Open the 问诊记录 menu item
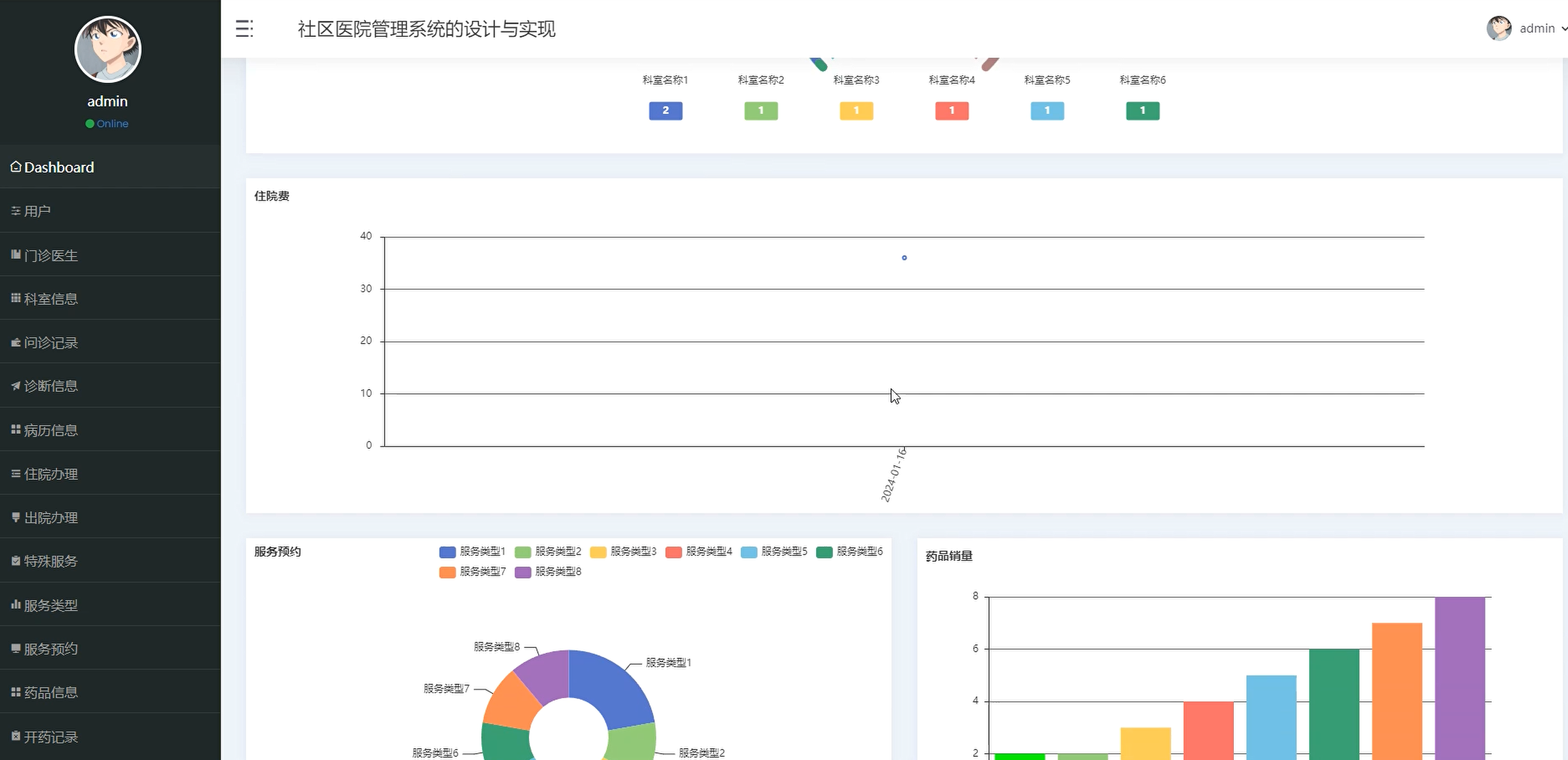Screen dimensions: 1568x760 coord(110,342)
